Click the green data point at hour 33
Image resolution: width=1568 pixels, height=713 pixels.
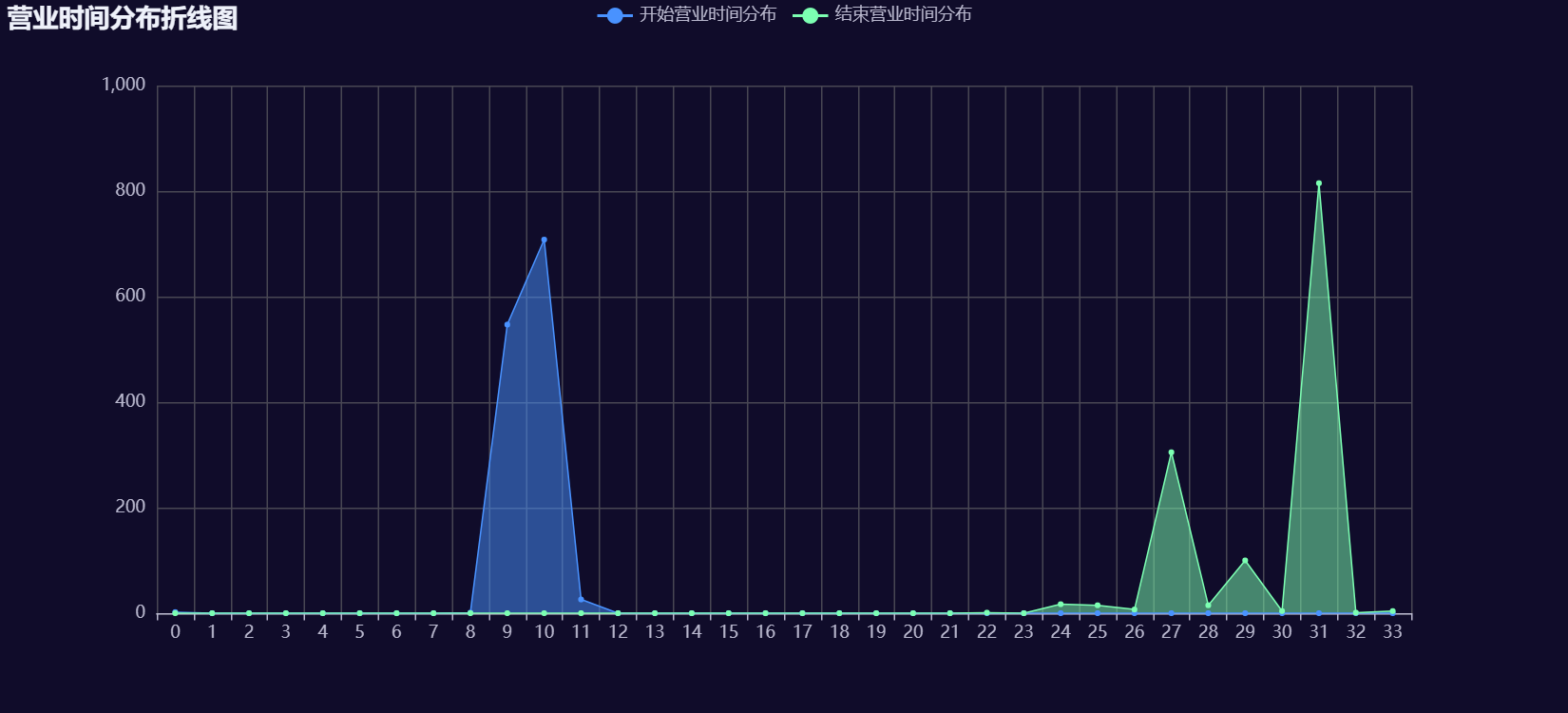coord(1392,611)
